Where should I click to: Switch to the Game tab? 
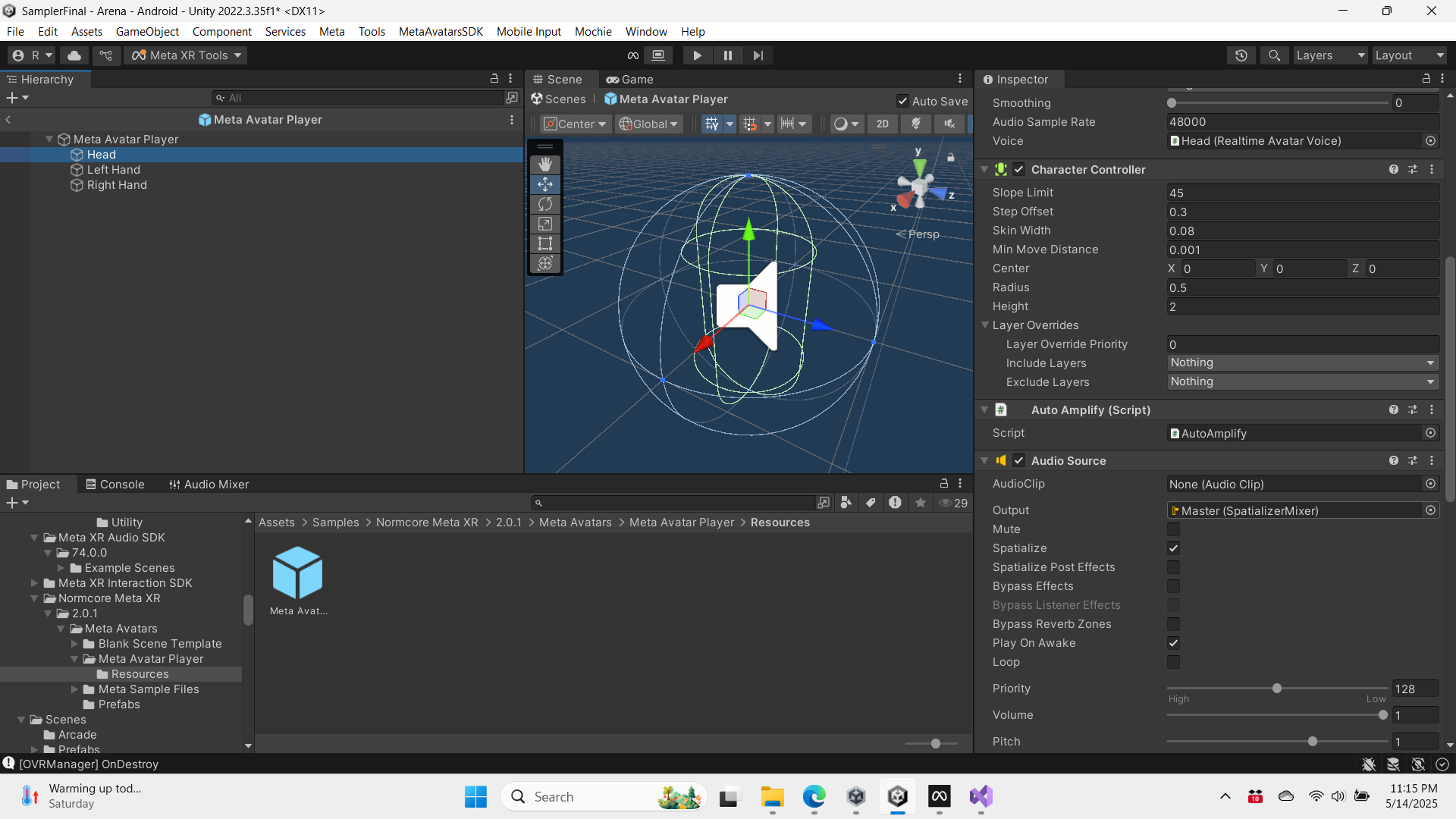point(629,80)
